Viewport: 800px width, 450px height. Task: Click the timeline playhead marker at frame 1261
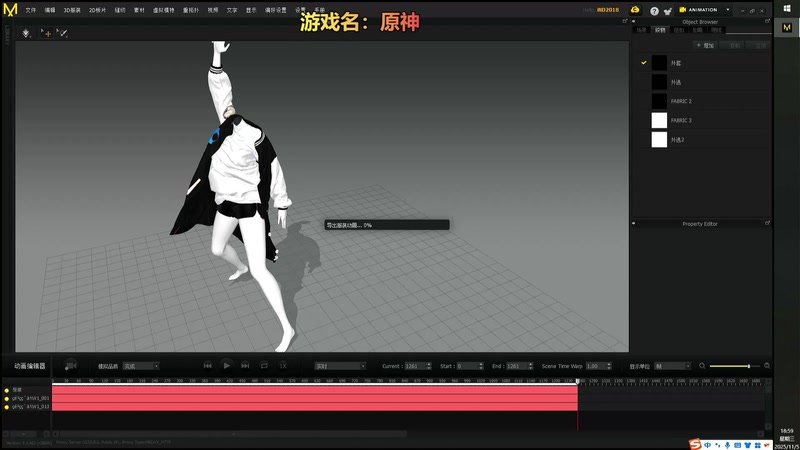click(578, 381)
